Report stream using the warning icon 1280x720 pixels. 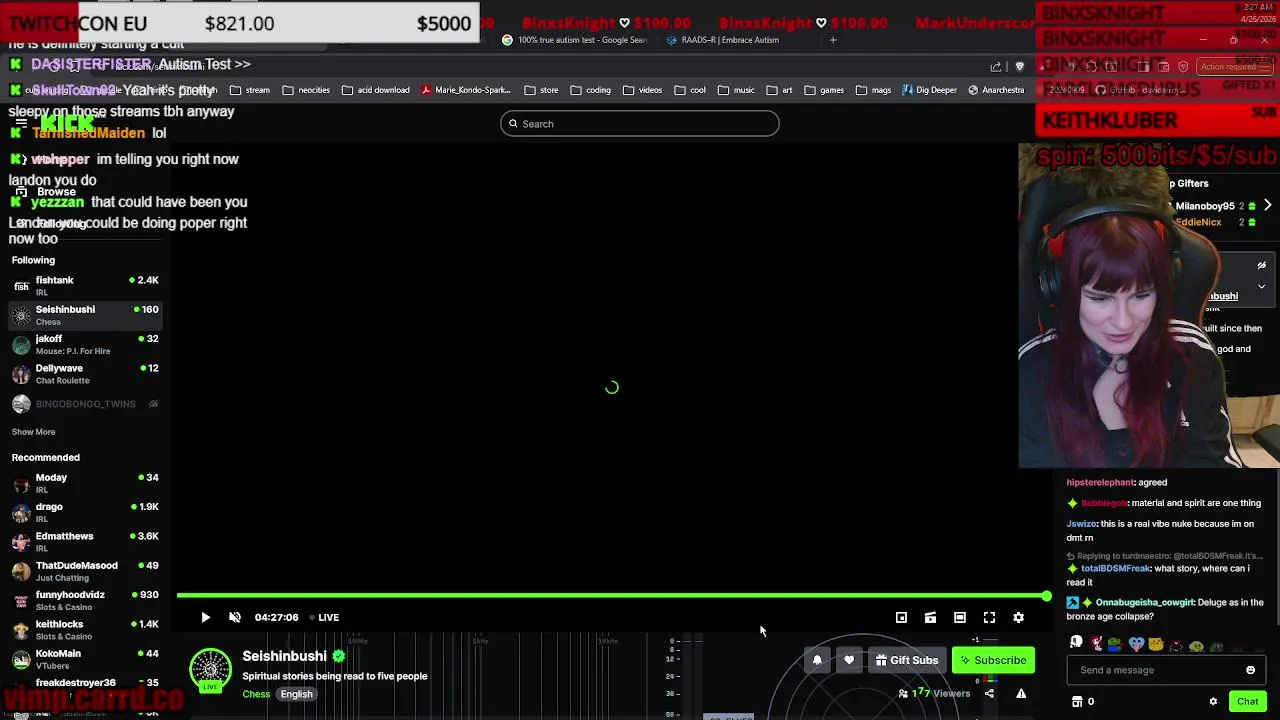[x=1021, y=693]
